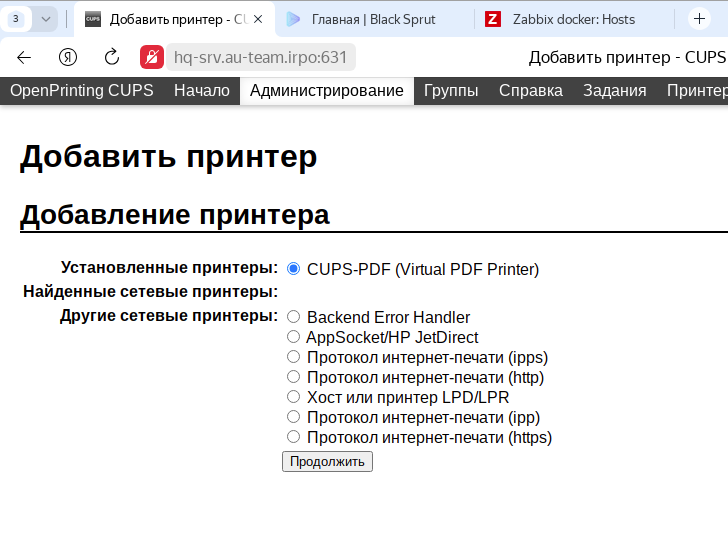Click the Zabbix tab favicon
The width and height of the screenshot is (728, 553).
[x=492, y=19]
